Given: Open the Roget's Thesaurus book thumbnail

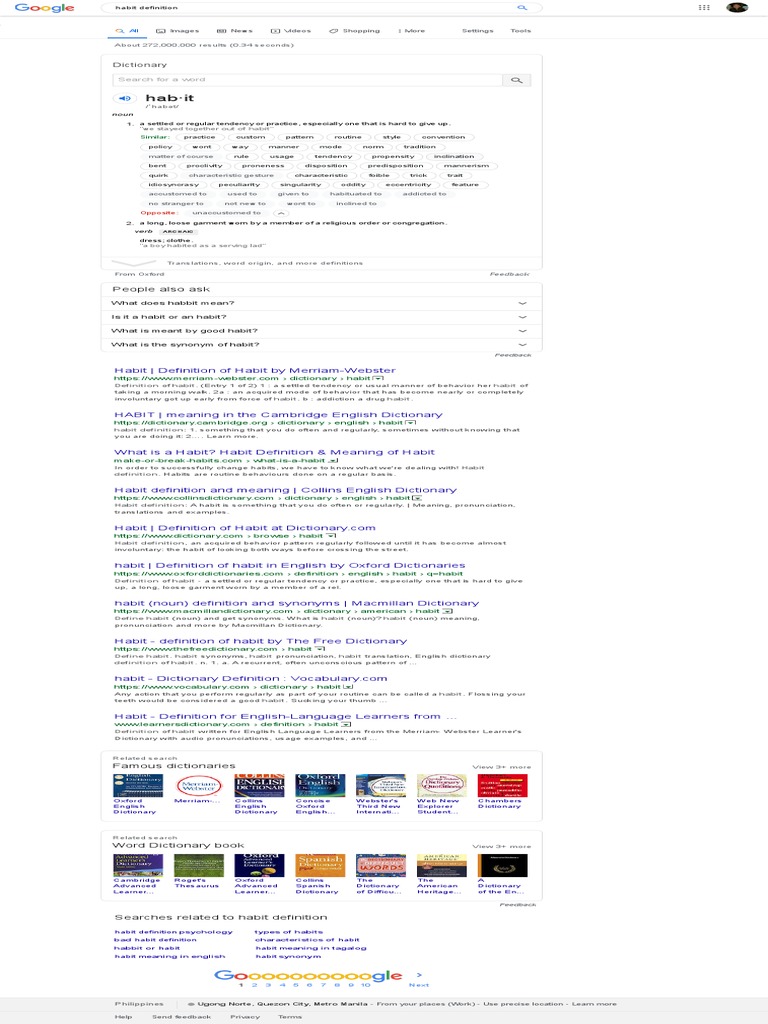Looking at the screenshot, I should [x=199, y=865].
